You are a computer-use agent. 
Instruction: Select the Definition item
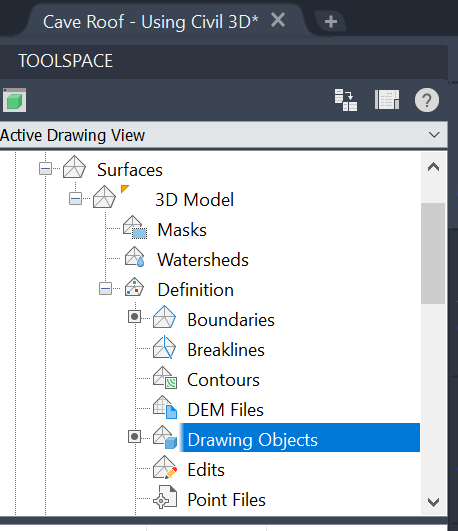[x=195, y=290]
